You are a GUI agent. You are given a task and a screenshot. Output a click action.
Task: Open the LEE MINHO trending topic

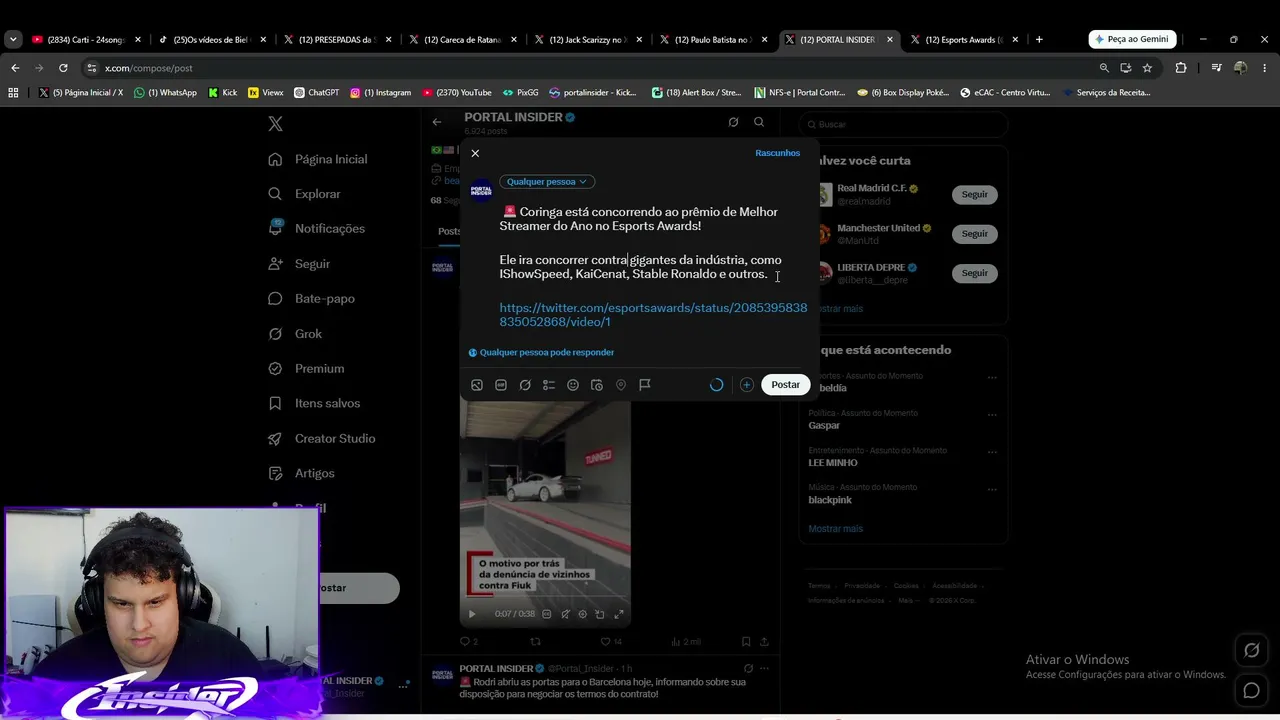pyautogui.click(x=833, y=463)
